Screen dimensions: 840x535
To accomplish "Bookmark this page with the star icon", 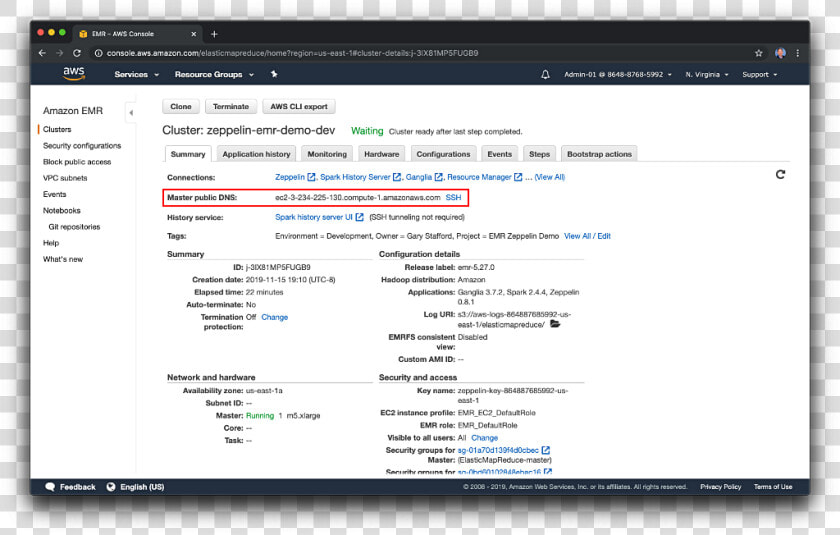I will point(758,53).
